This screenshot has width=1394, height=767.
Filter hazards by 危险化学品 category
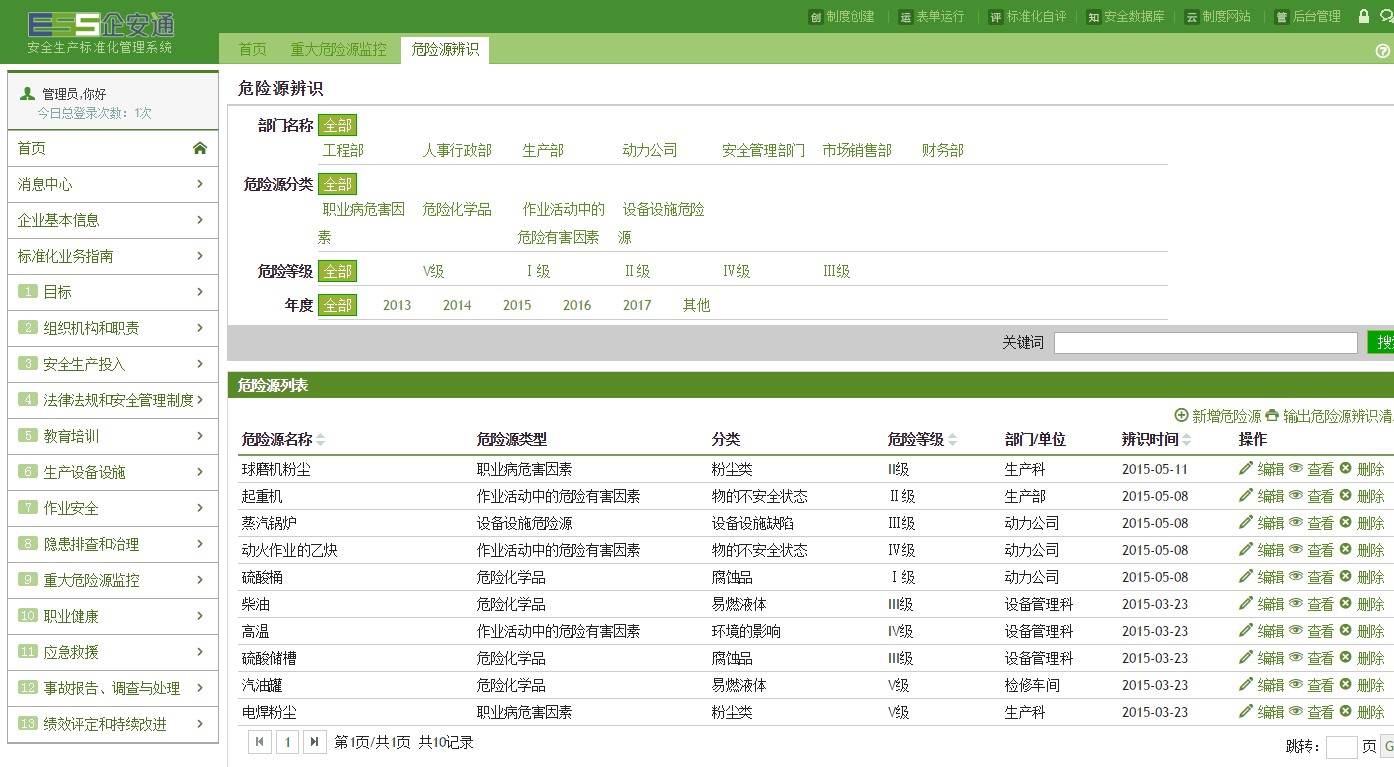click(x=457, y=209)
